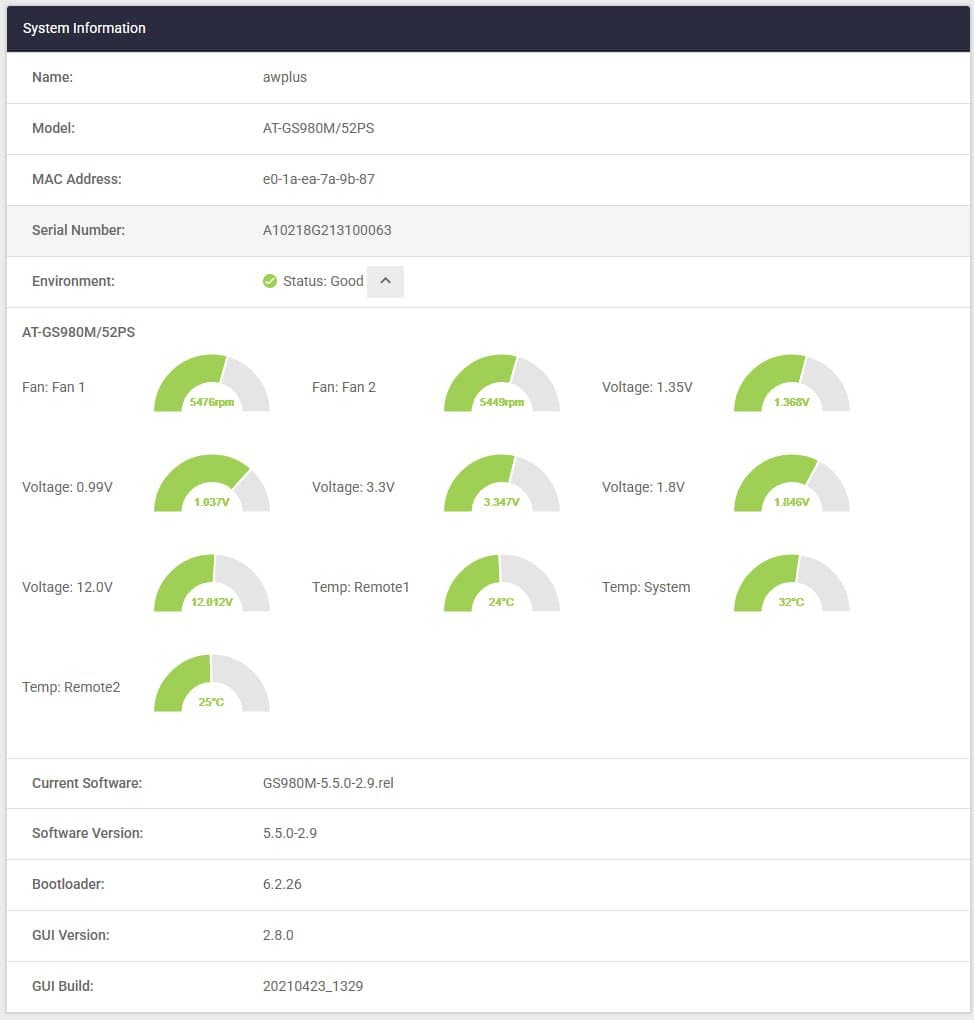Click the MAC Address: label
The height and width of the screenshot is (1020, 974).
(77, 179)
